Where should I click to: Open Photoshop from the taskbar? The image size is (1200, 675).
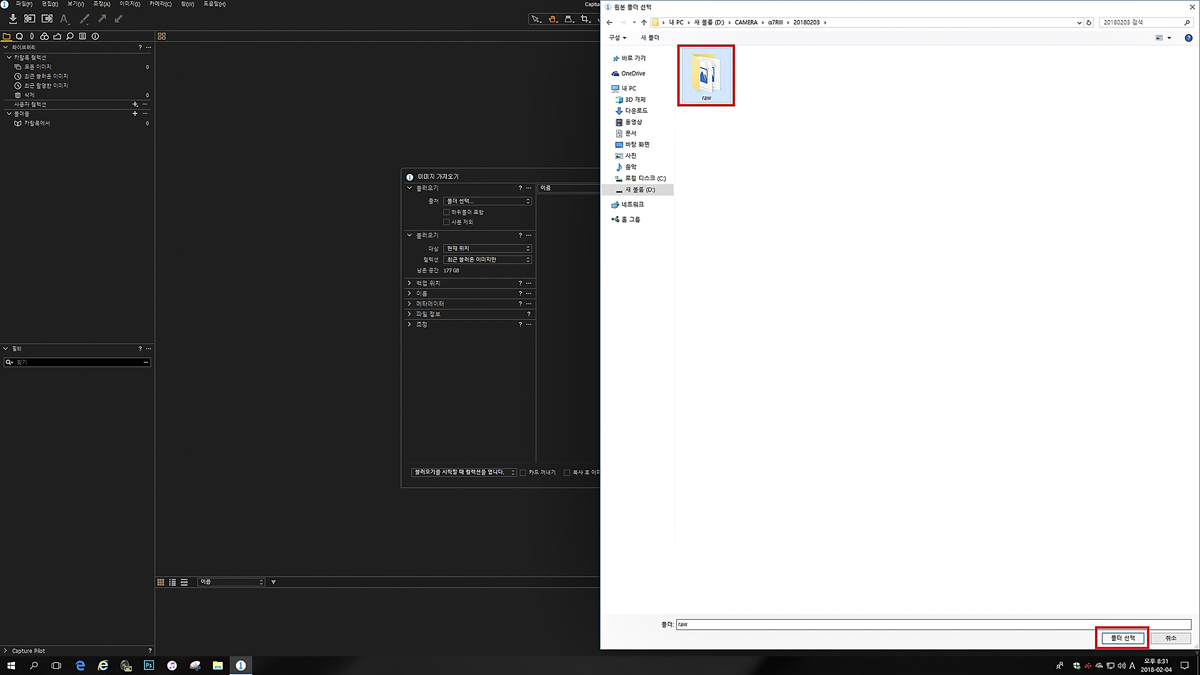[149, 665]
